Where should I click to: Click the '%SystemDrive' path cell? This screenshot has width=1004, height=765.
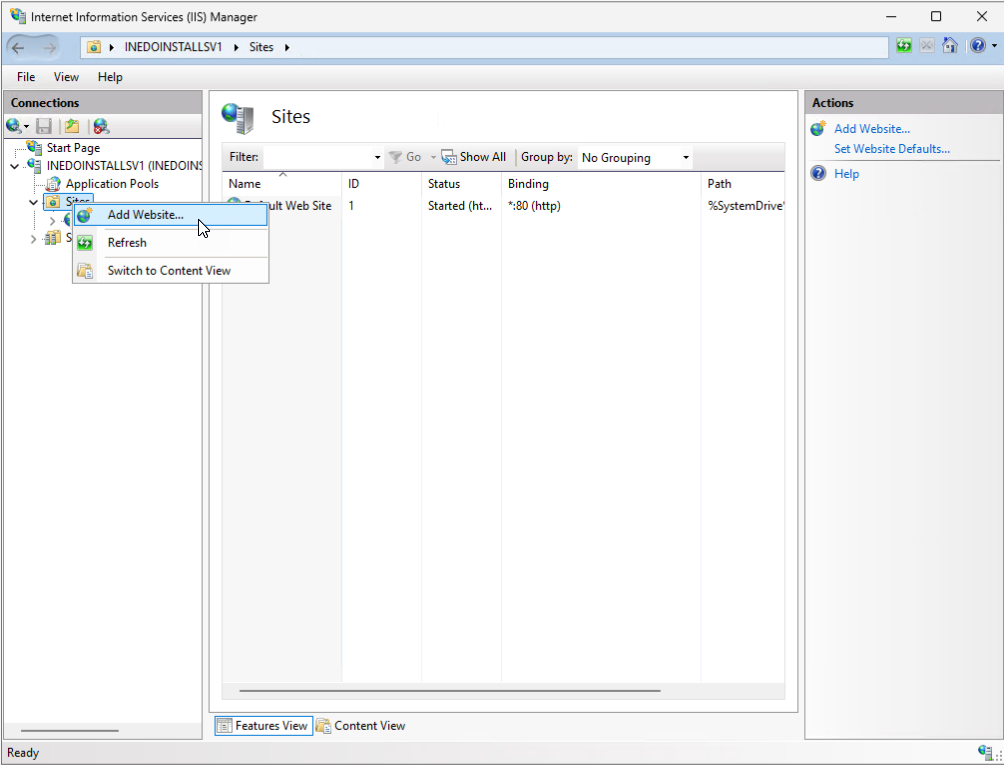click(746, 205)
